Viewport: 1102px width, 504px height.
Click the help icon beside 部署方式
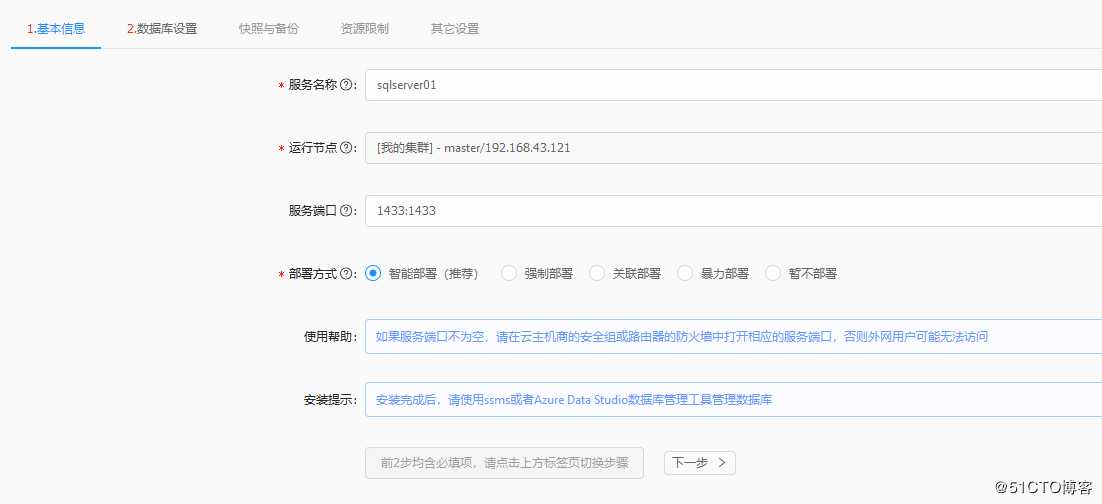pyautogui.click(x=346, y=273)
